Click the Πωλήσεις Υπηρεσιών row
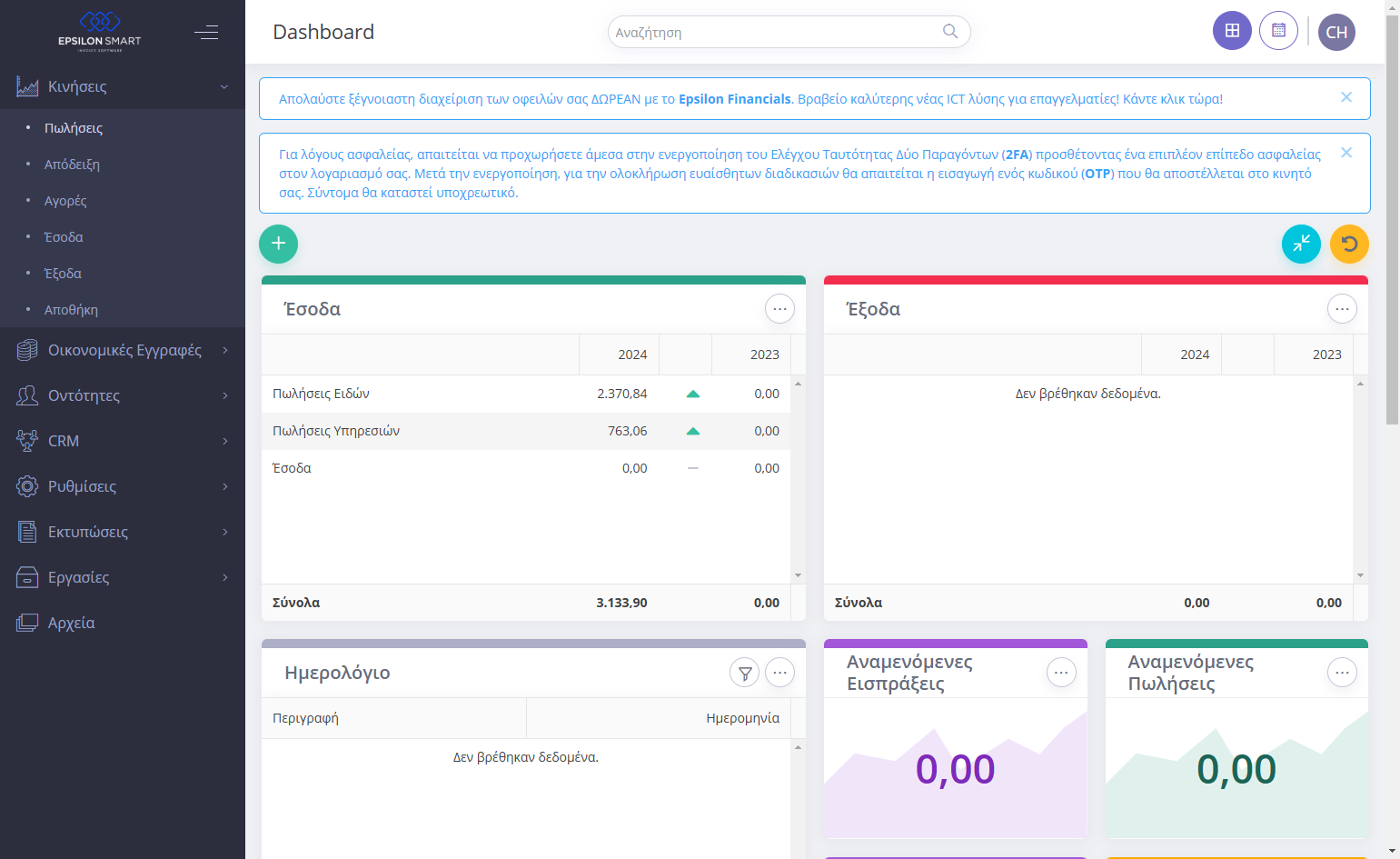This screenshot has width=1400, height=859. [x=526, y=431]
